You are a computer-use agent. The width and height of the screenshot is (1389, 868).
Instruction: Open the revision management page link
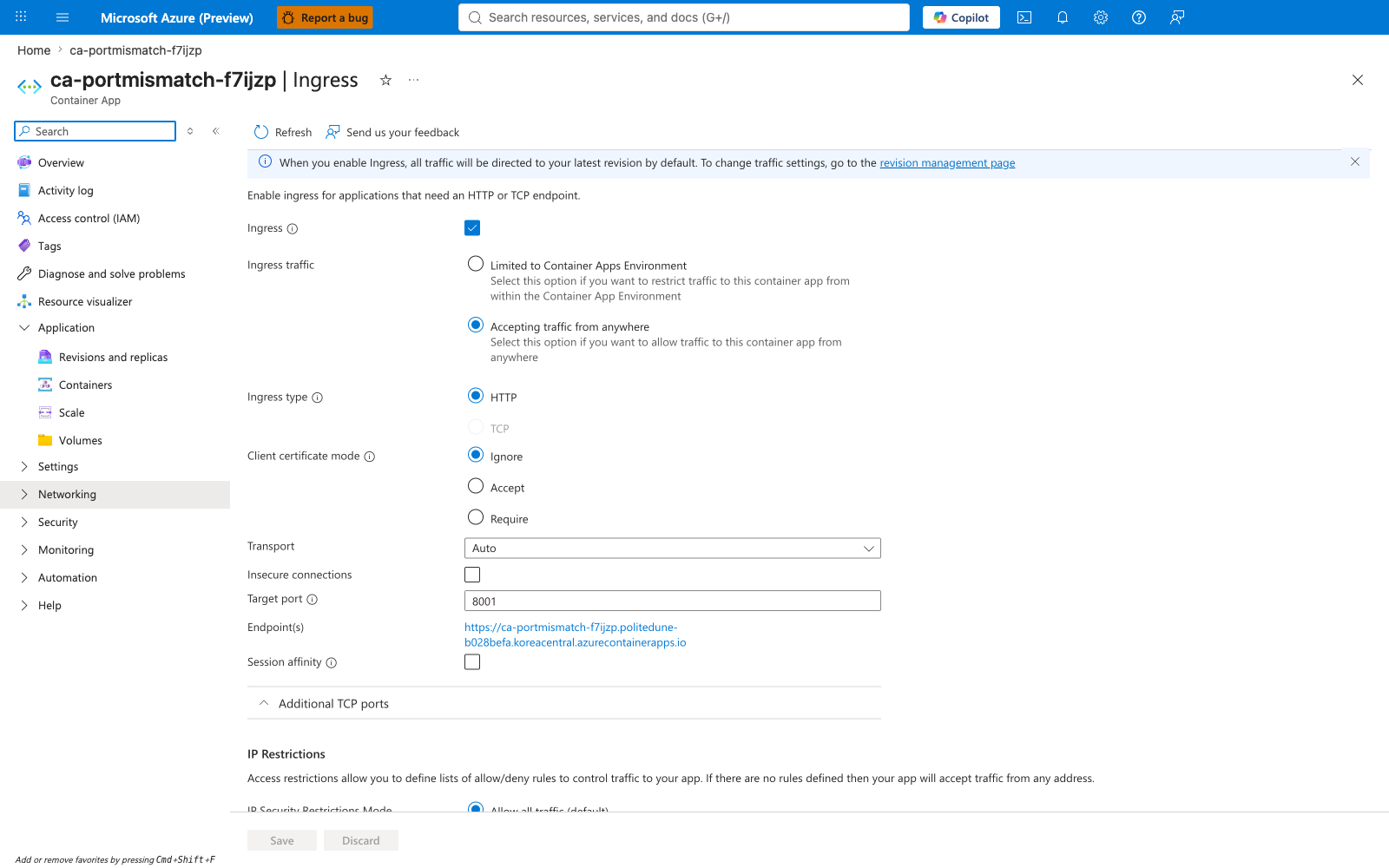[947, 163]
